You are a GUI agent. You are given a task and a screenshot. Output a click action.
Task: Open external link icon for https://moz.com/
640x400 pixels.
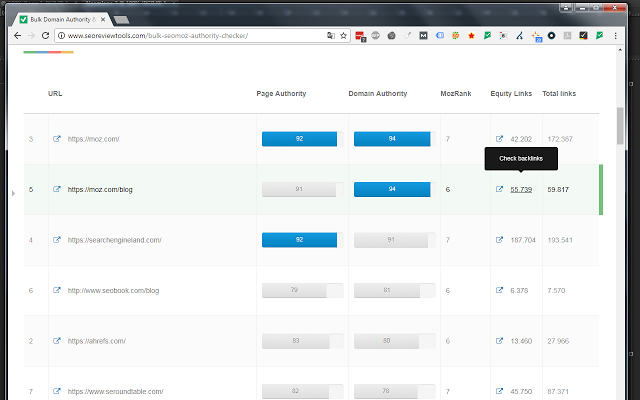click(57, 139)
